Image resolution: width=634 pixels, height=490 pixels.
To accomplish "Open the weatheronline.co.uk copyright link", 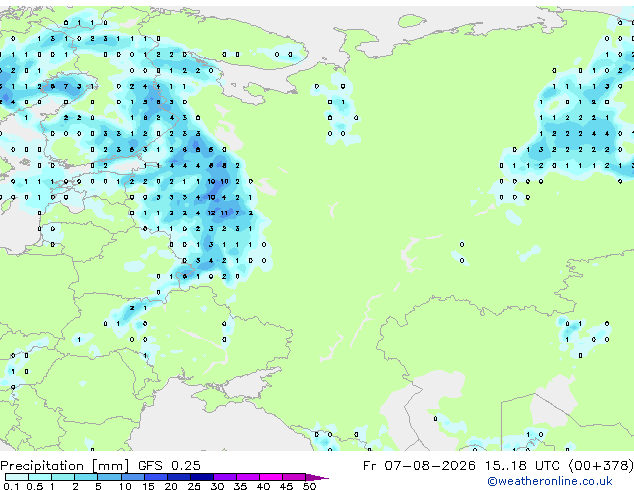I will tap(549, 481).
